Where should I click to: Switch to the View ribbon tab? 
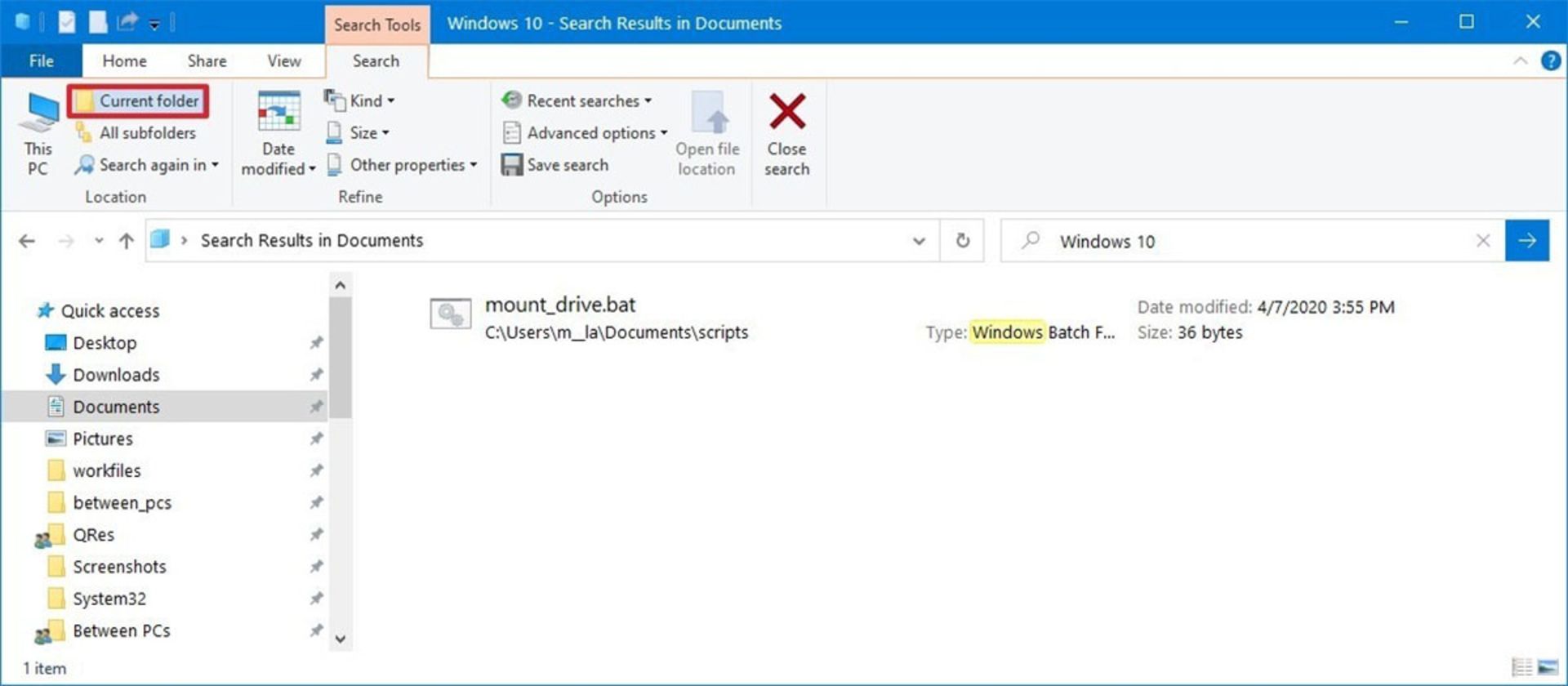283,61
